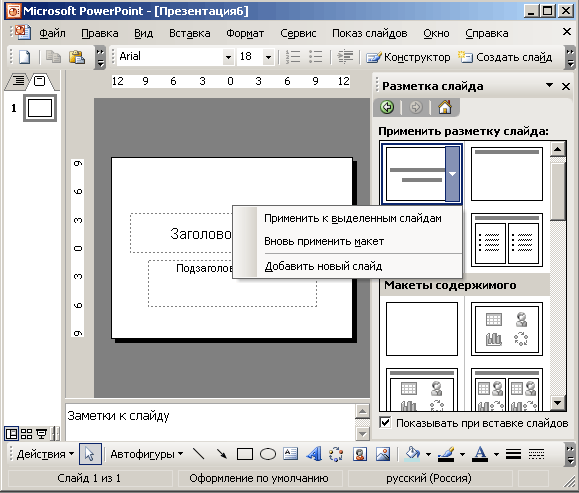Open the font size 18 dropdown
The width and height of the screenshot is (579, 493).
coord(268,57)
